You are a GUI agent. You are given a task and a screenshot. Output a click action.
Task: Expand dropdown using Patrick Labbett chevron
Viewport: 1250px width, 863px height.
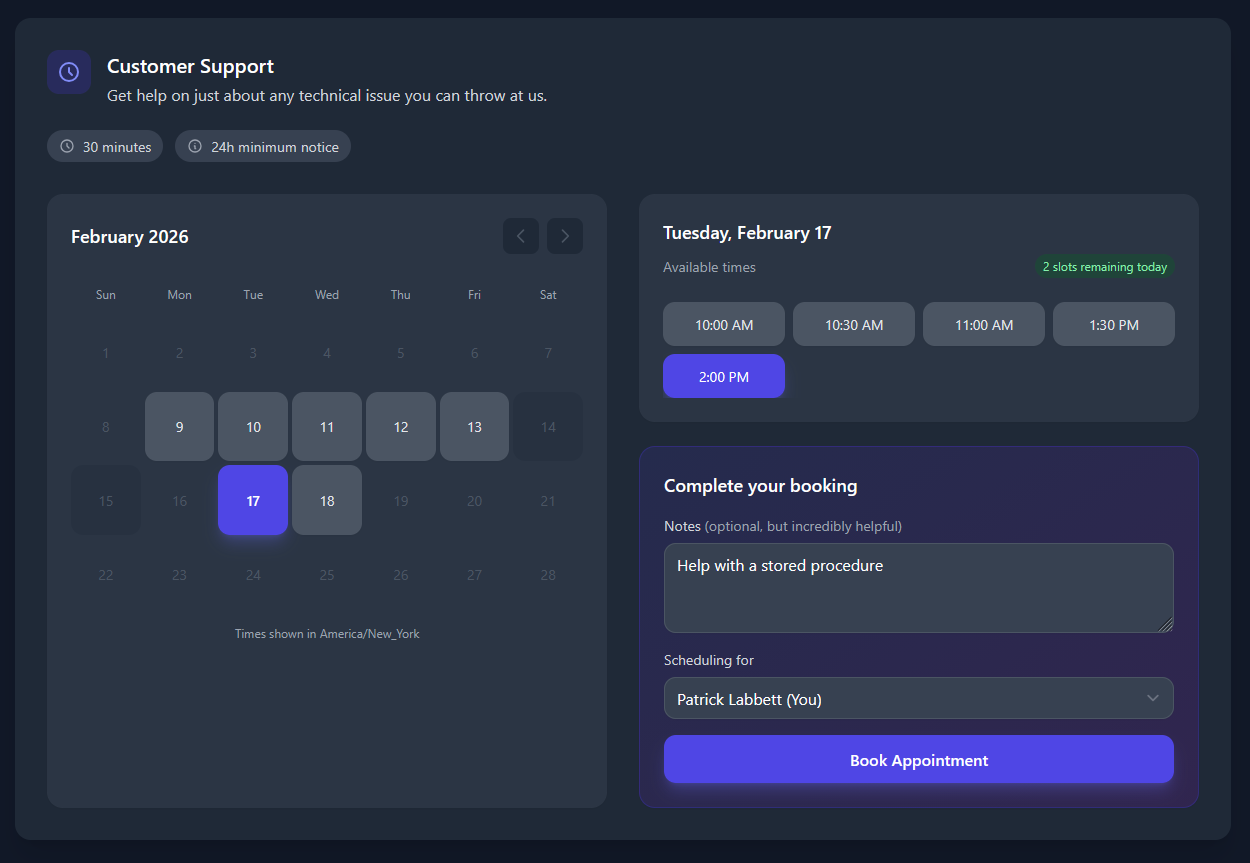(x=1153, y=698)
